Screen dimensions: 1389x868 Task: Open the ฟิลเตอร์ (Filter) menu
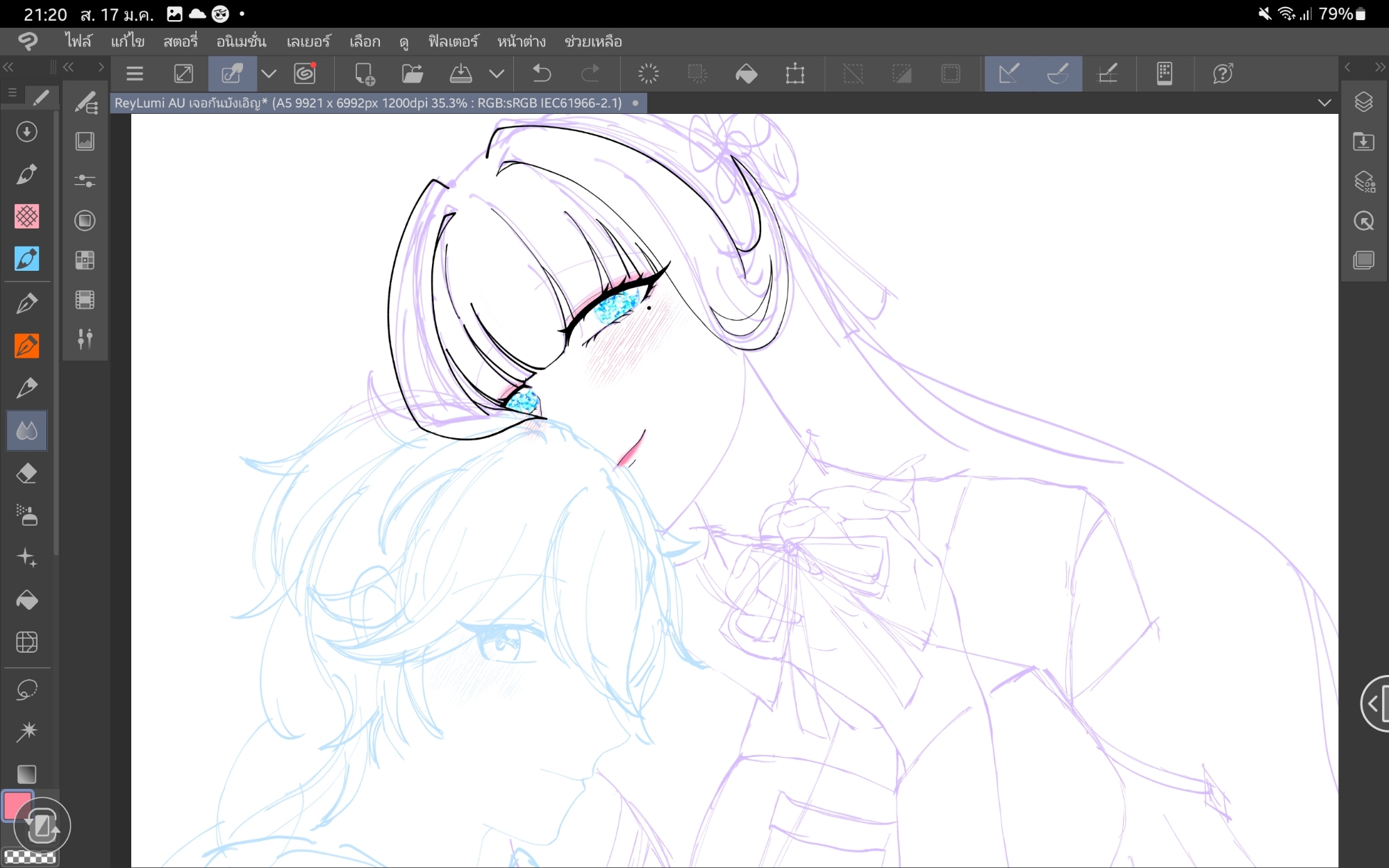(453, 42)
